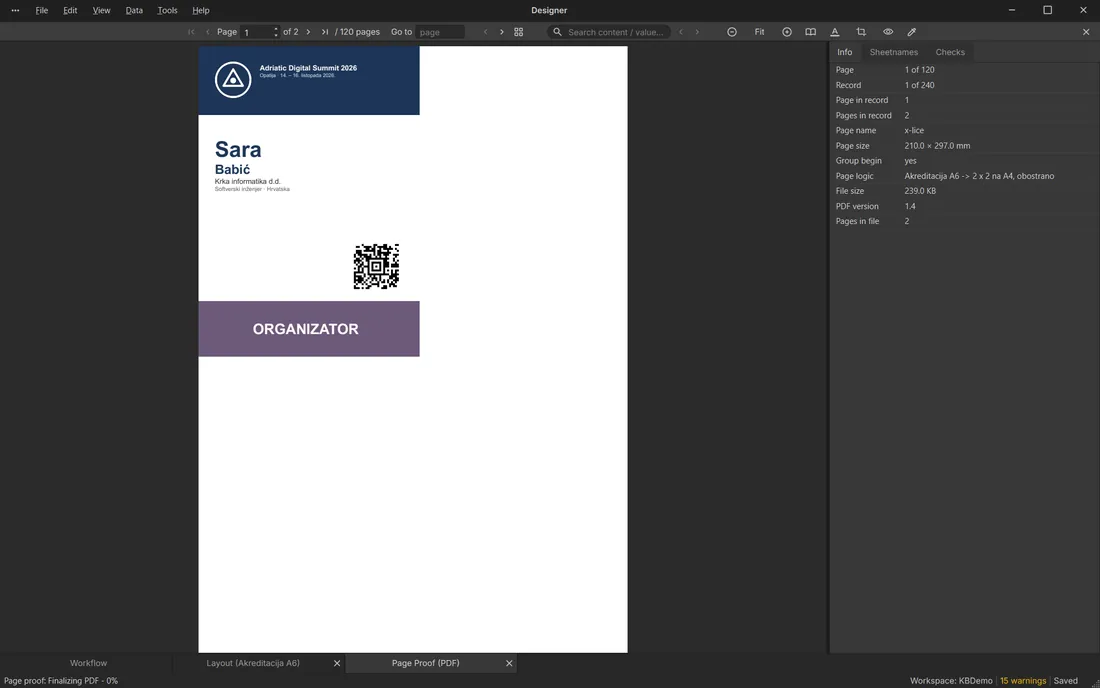Click the search magnifier icon

(557, 32)
